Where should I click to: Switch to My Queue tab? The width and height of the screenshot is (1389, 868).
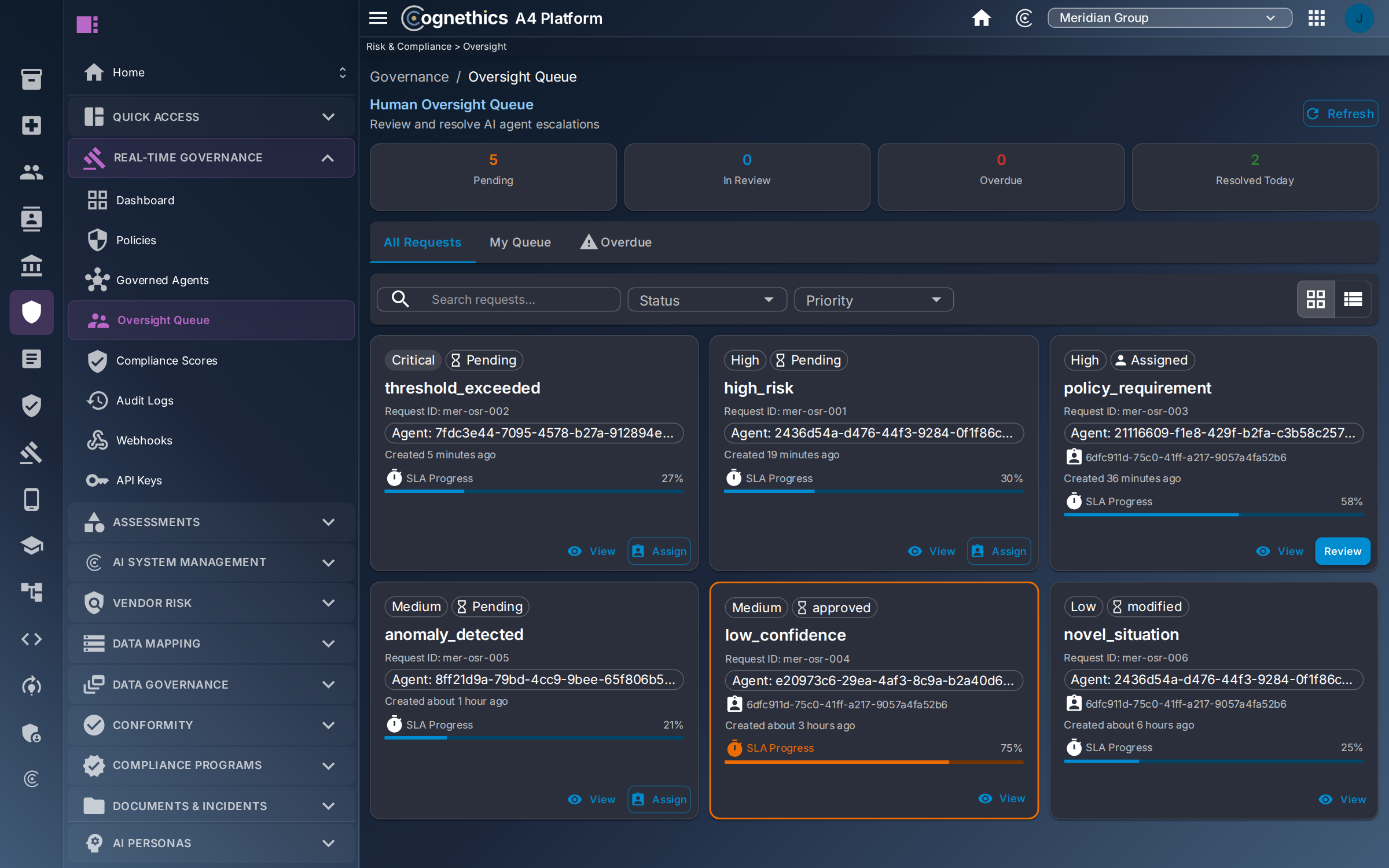(x=520, y=242)
